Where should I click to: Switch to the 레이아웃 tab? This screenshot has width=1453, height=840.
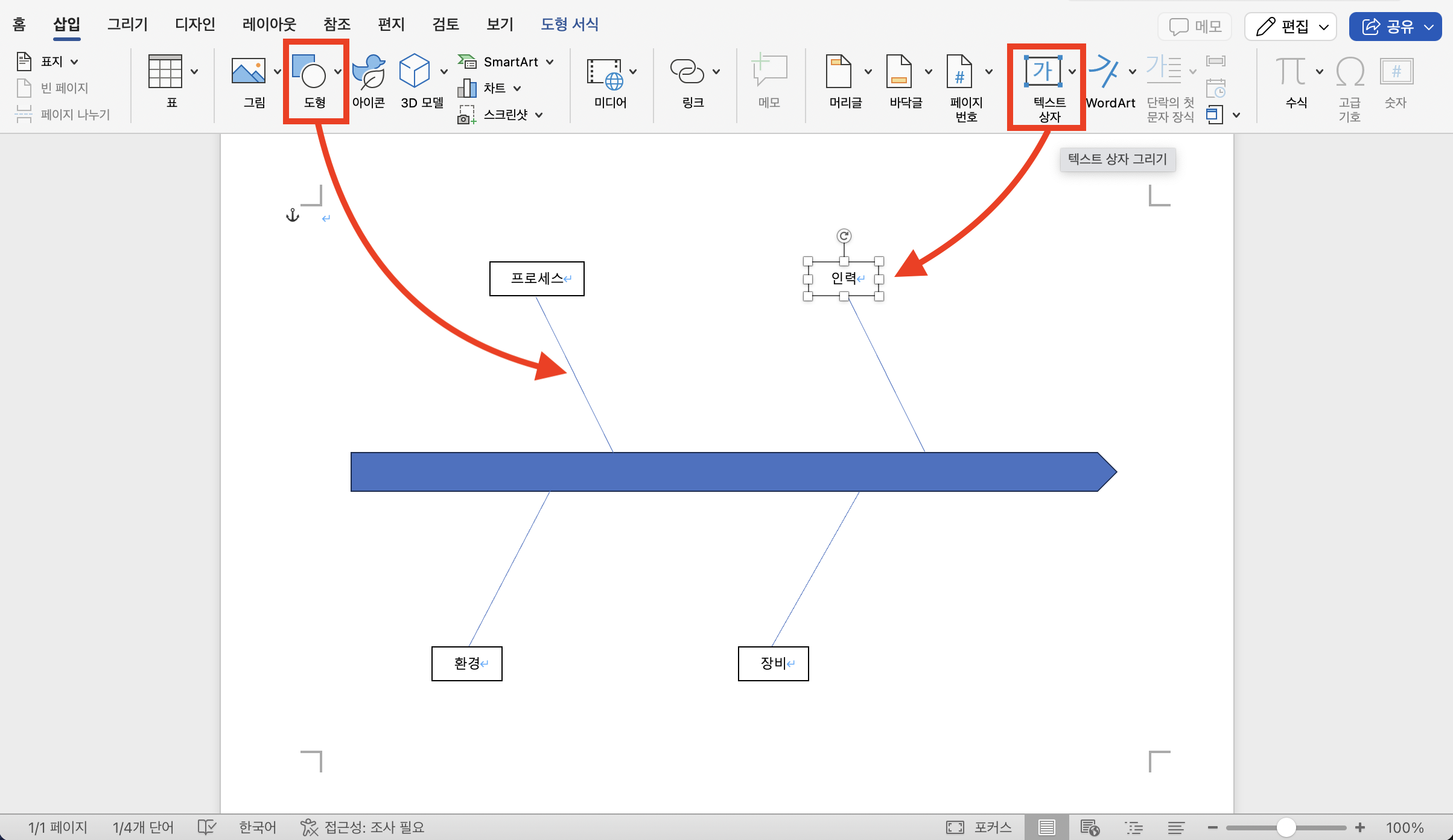click(269, 24)
